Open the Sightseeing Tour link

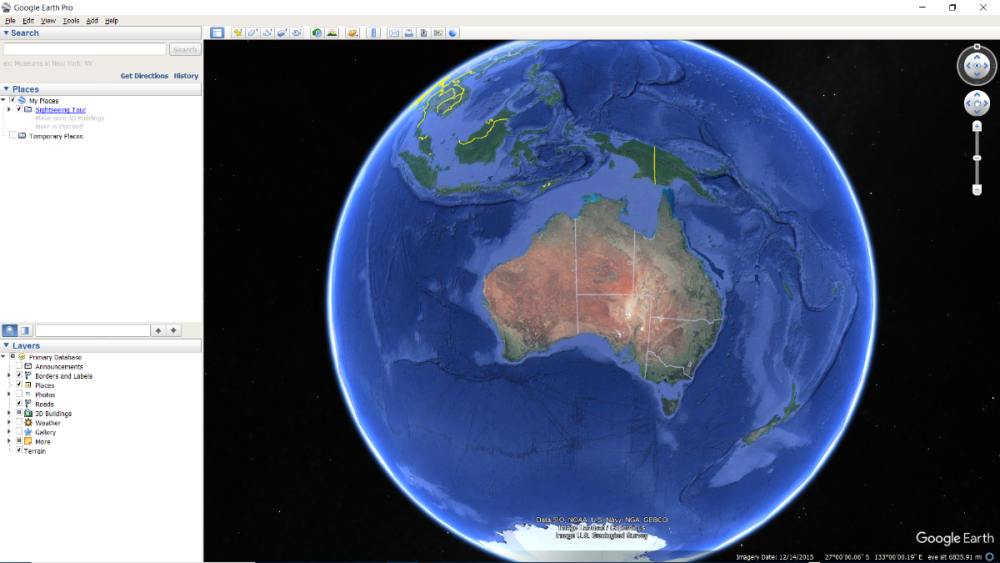coord(61,110)
